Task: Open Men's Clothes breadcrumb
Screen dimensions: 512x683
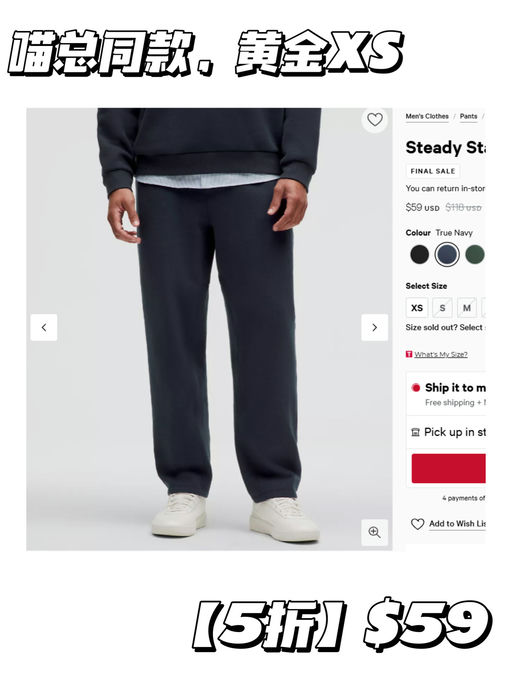Action: (x=427, y=116)
